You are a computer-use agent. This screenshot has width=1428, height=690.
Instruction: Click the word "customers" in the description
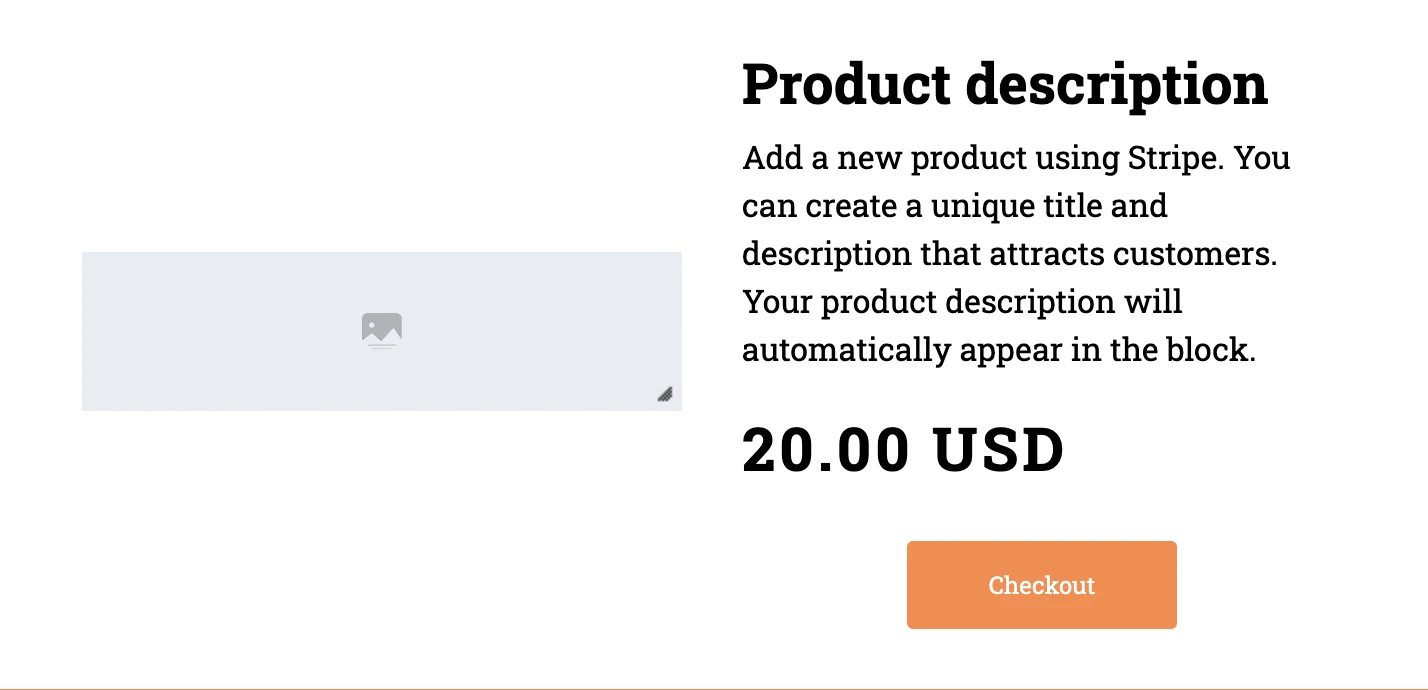pos(1198,254)
